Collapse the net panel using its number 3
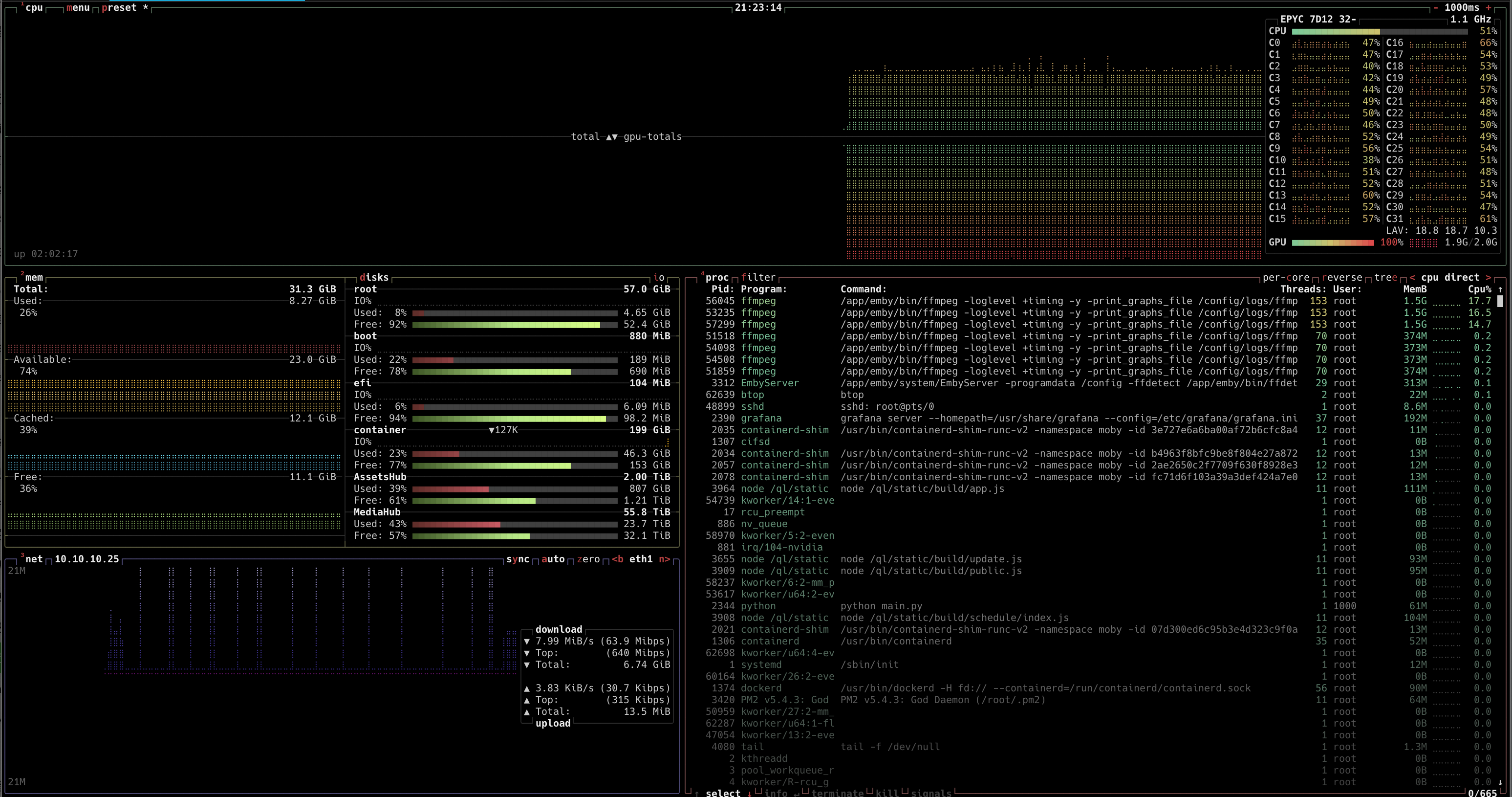Viewport: 1512px width, 797px height. pos(22,554)
